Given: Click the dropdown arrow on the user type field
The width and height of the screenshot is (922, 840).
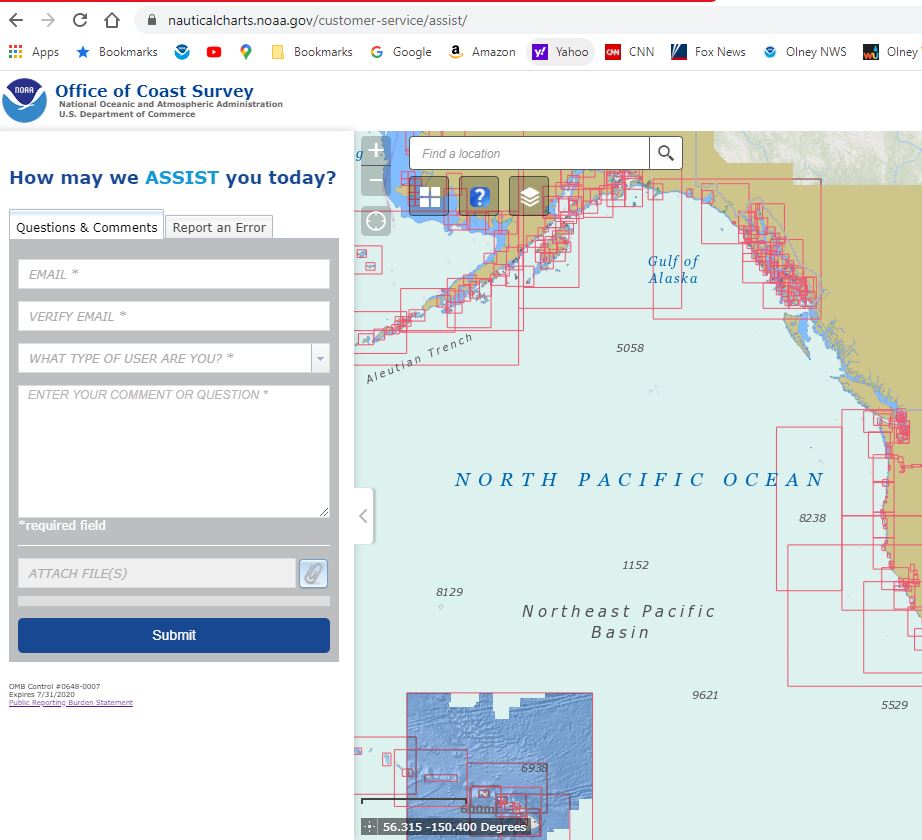Looking at the screenshot, I should coord(320,358).
